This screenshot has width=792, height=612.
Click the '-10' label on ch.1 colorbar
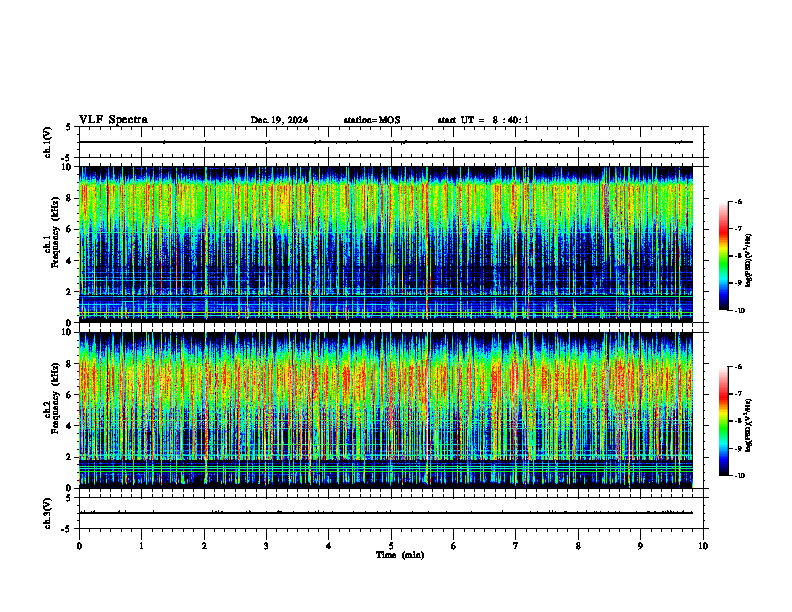click(740, 311)
